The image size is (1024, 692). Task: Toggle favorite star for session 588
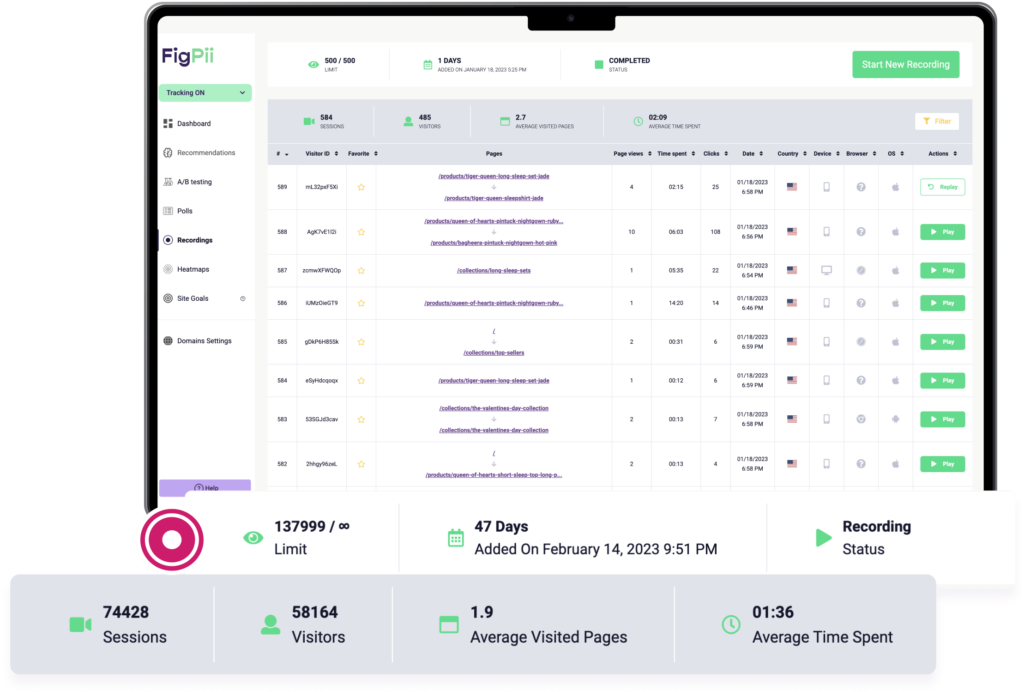coord(361,232)
